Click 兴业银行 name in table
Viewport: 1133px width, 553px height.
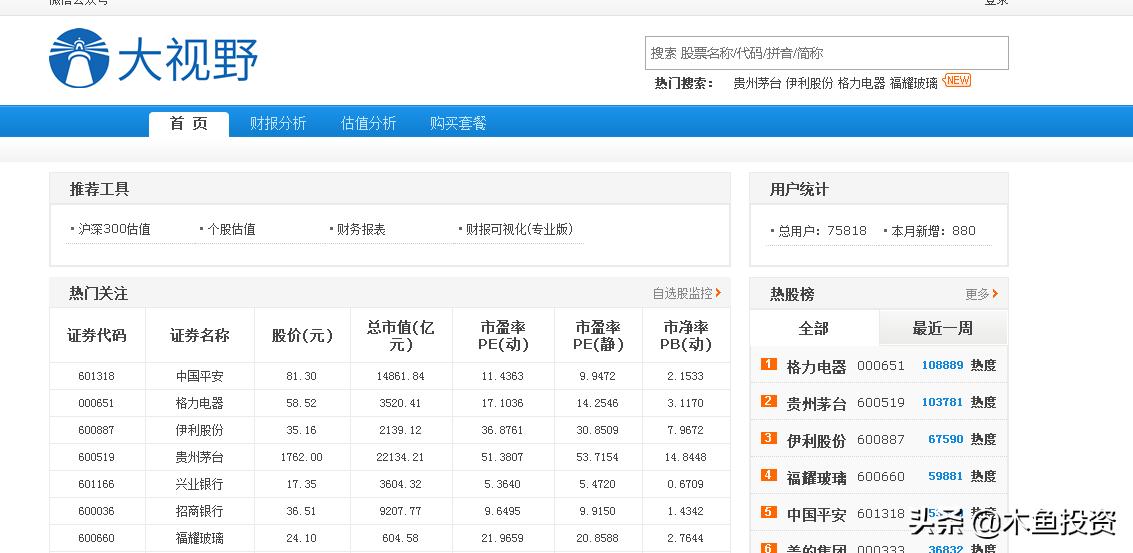[199, 484]
